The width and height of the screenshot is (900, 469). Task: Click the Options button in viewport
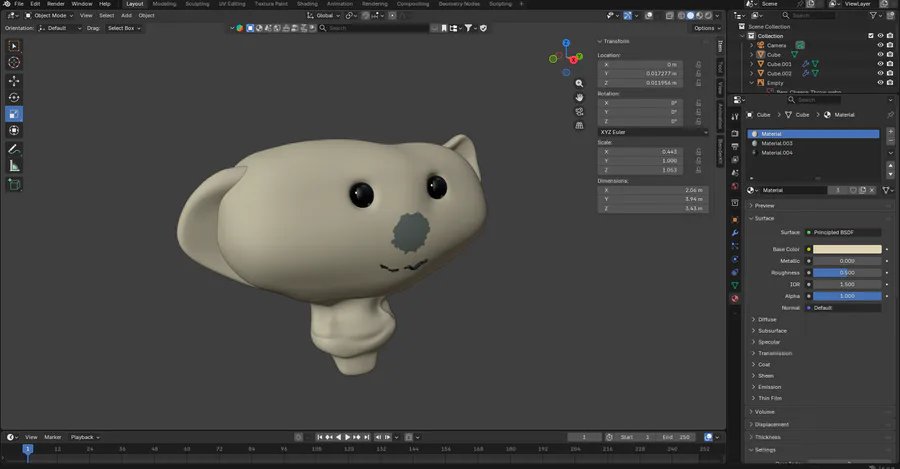coord(706,28)
